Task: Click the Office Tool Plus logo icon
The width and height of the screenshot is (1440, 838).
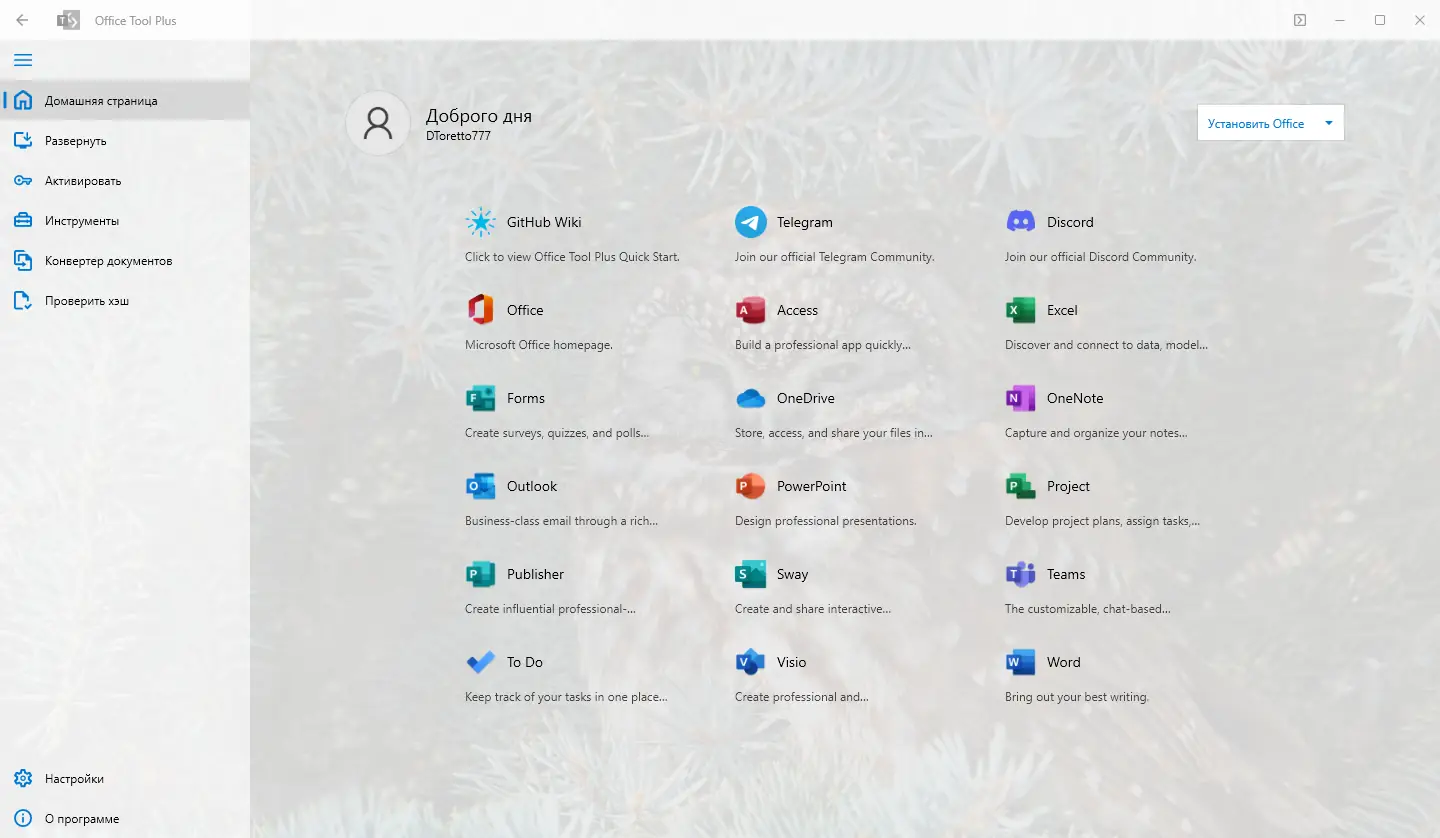Action: tap(68, 20)
